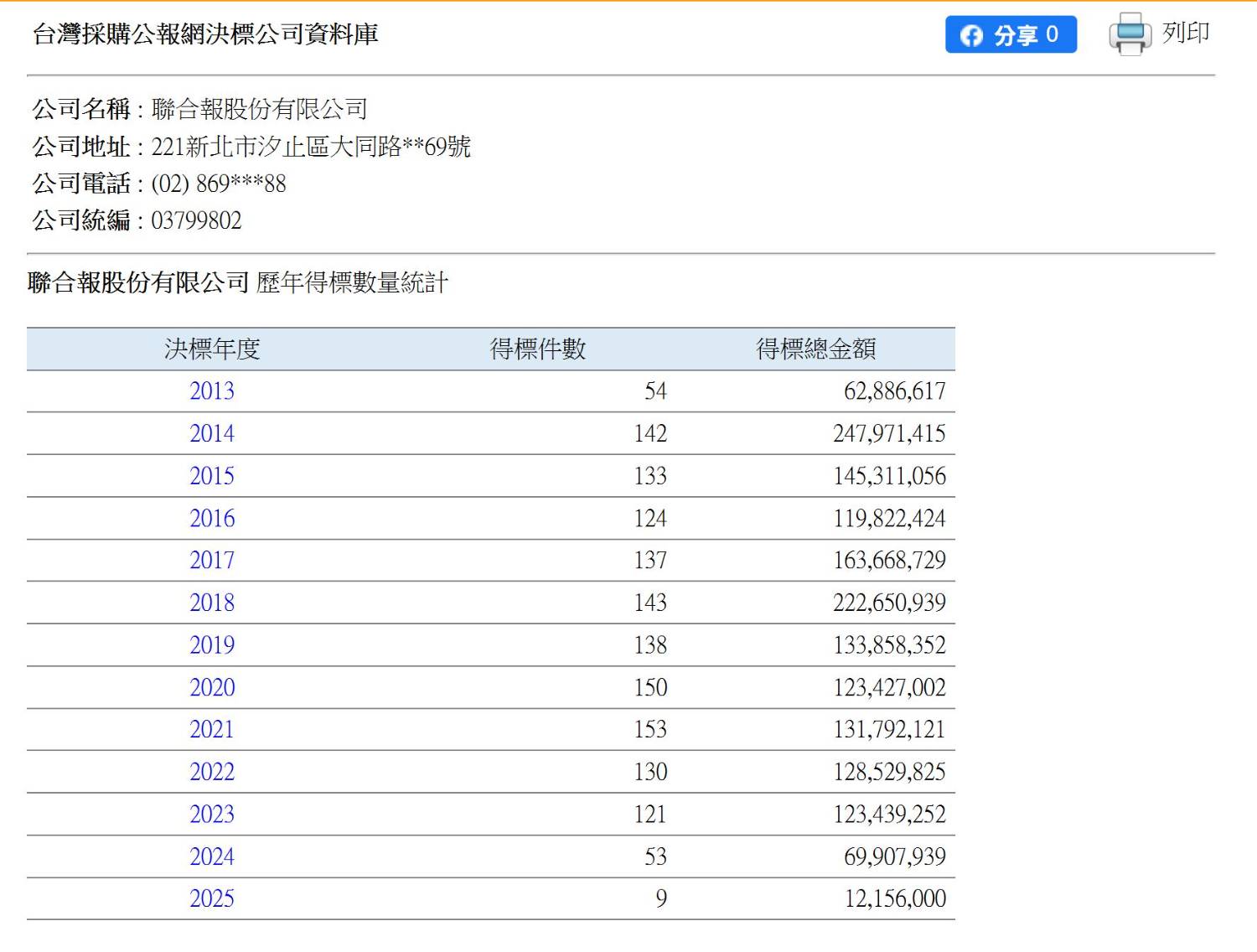Screen dimensions: 1257x952
Task: Click the award count 130
Action: point(650,772)
